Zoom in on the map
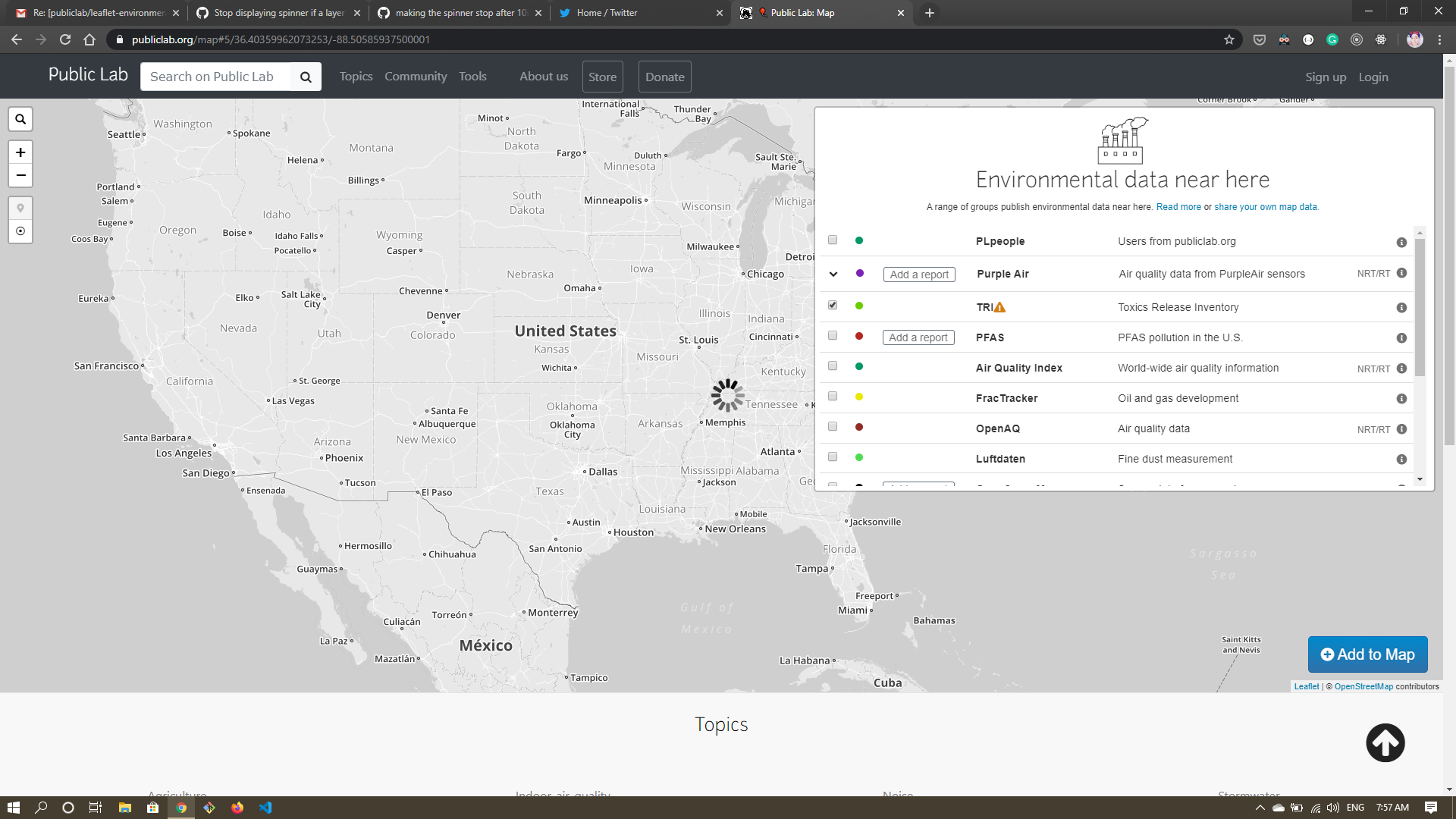Viewport: 1456px width, 819px height. click(x=20, y=152)
